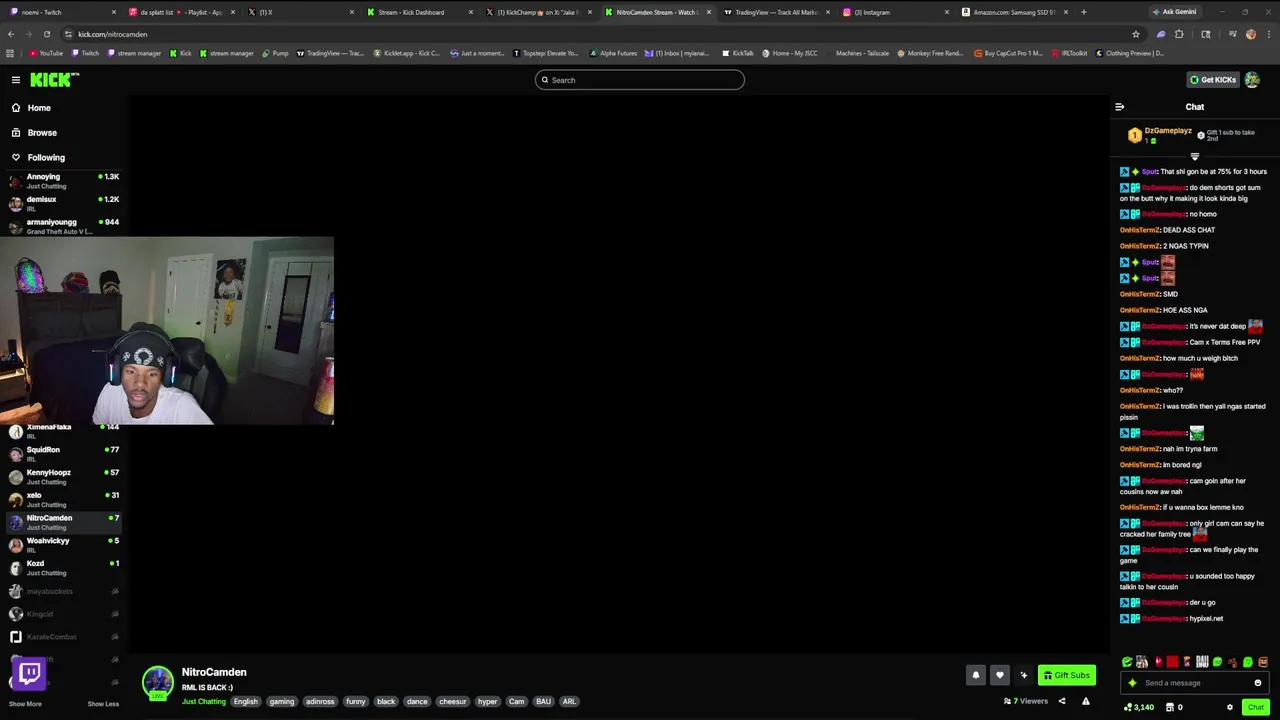Open the hamburger sidebar menu
This screenshot has width=1280, height=720.
pyautogui.click(x=15, y=79)
